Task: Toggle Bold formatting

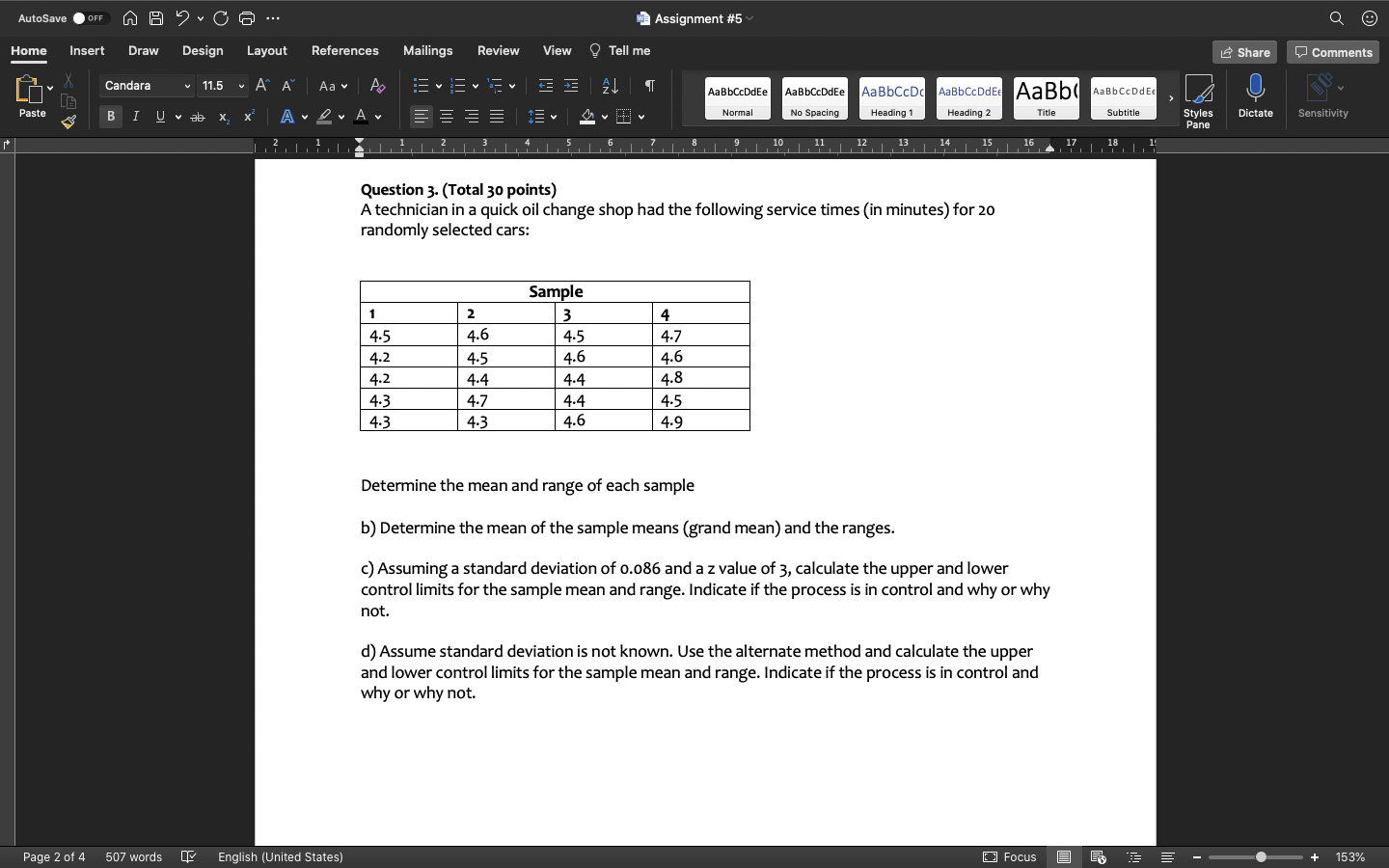Action: (x=111, y=117)
